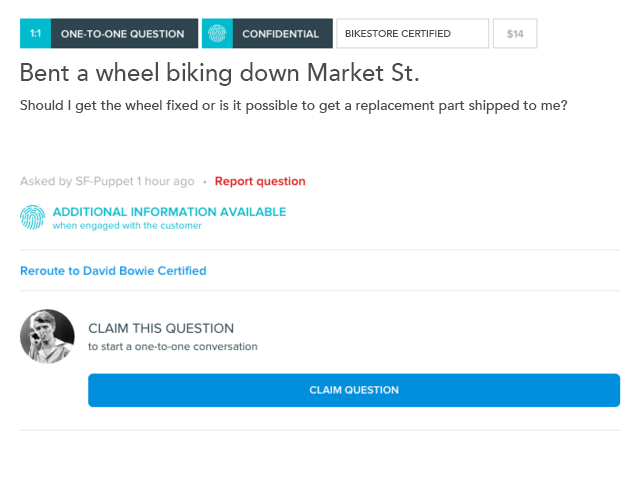Select the One-to-One Question label

tap(123, 33)
